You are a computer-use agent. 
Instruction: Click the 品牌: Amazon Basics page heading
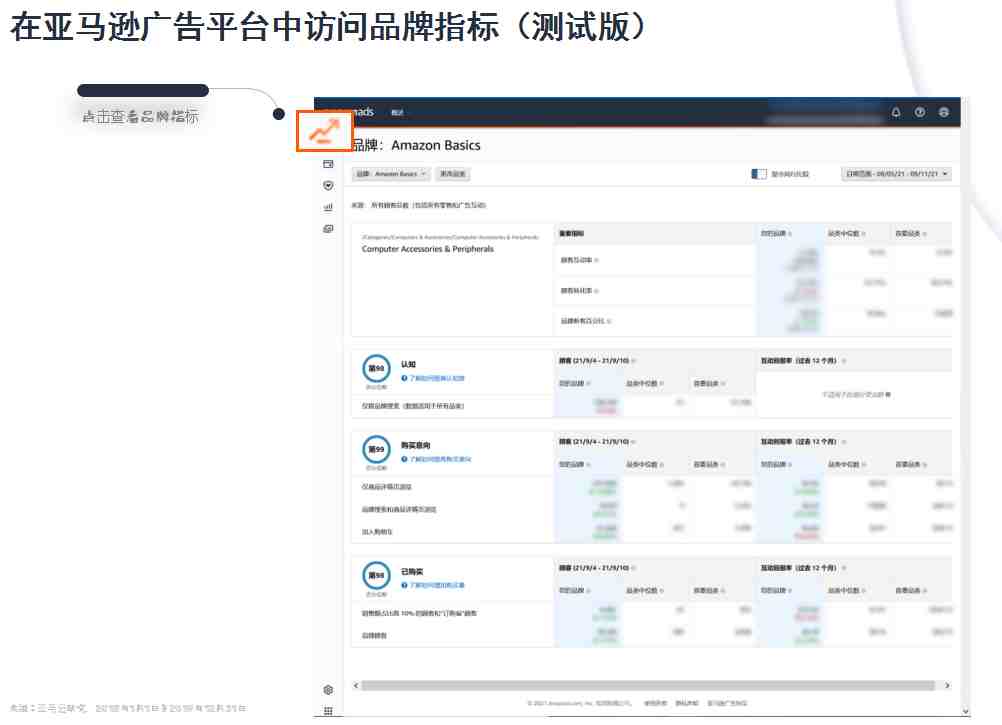coord(417,146)
